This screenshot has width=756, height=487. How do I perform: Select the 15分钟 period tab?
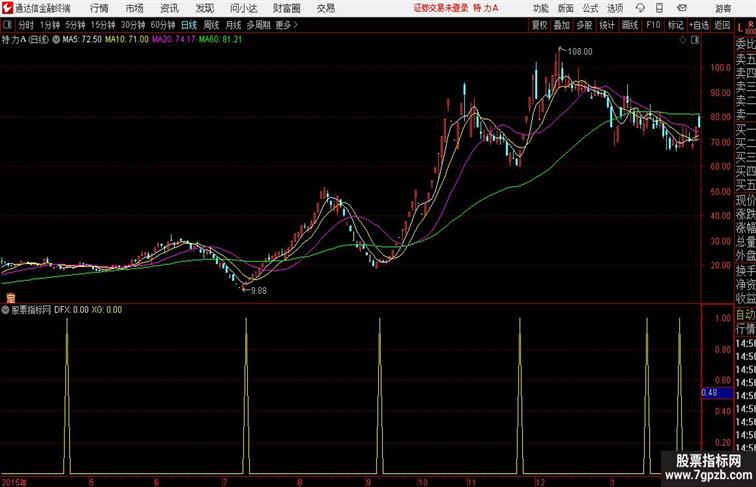coord(103,25)
